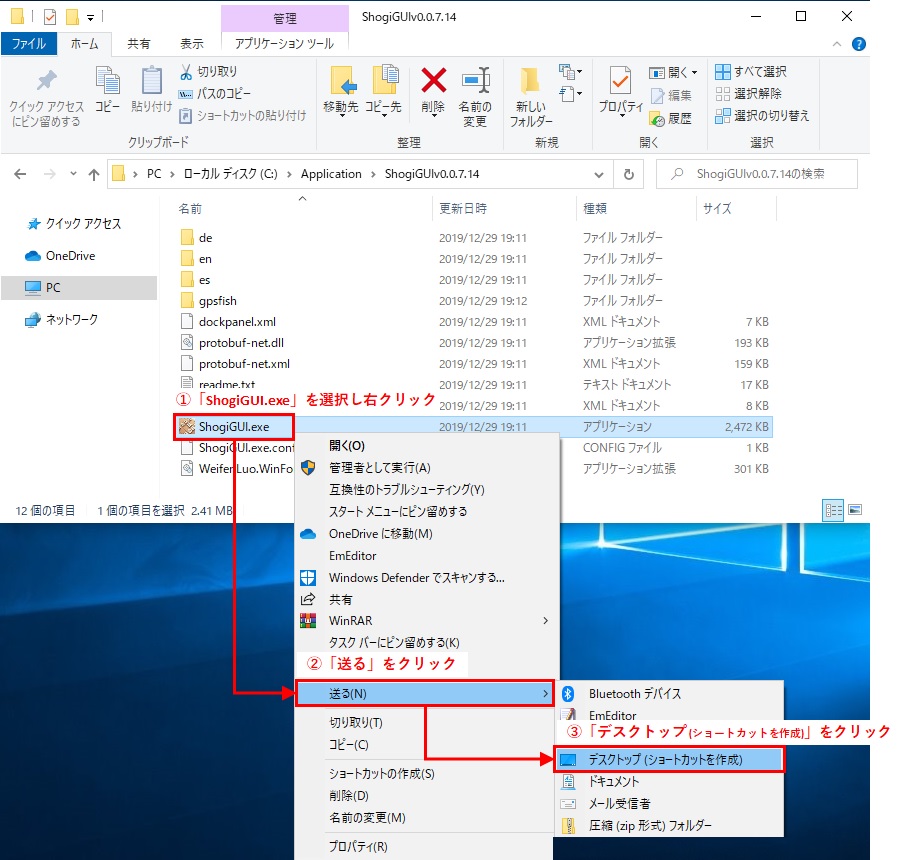Click ローカル ディスク (C:) breadcrumb
Screen dimensions: 905x860
tap(230, 174)
